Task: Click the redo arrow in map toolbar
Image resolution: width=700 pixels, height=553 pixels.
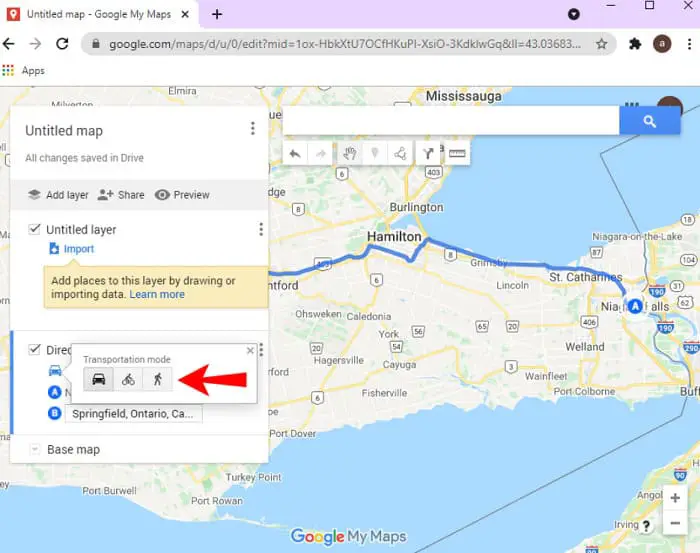Action: point(320,154)
